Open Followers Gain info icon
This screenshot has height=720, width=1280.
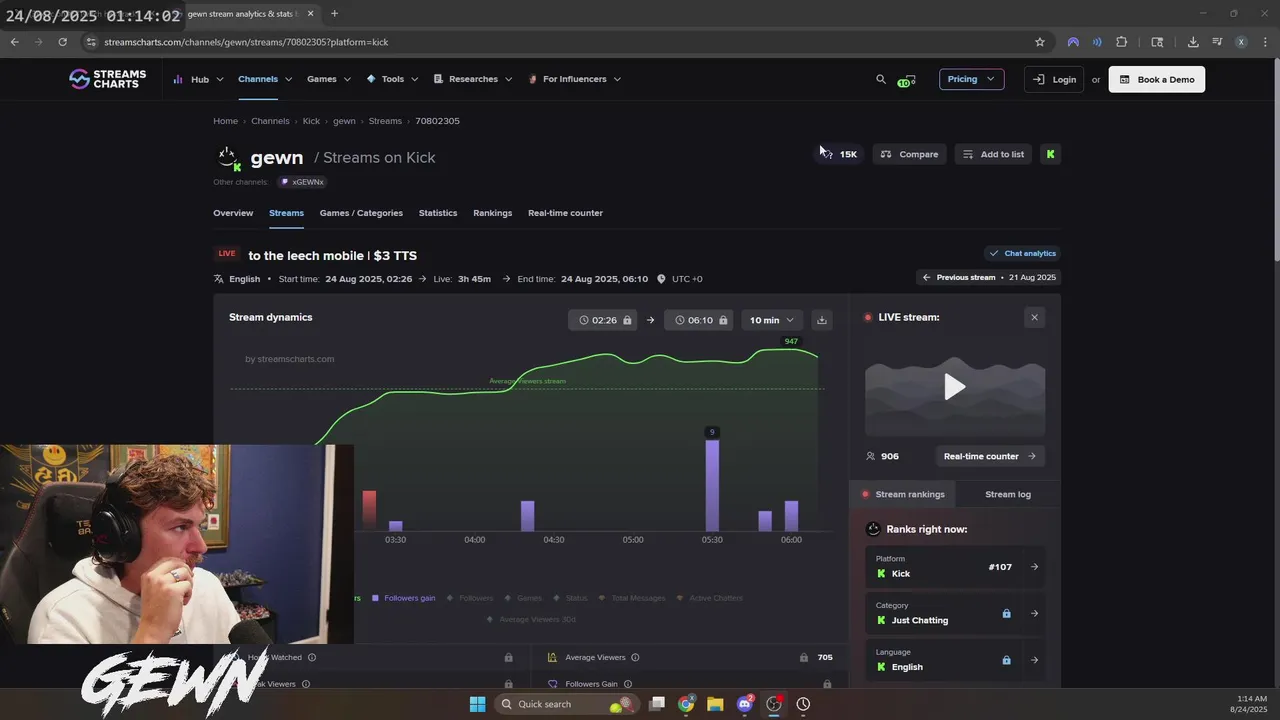(627, 684)
